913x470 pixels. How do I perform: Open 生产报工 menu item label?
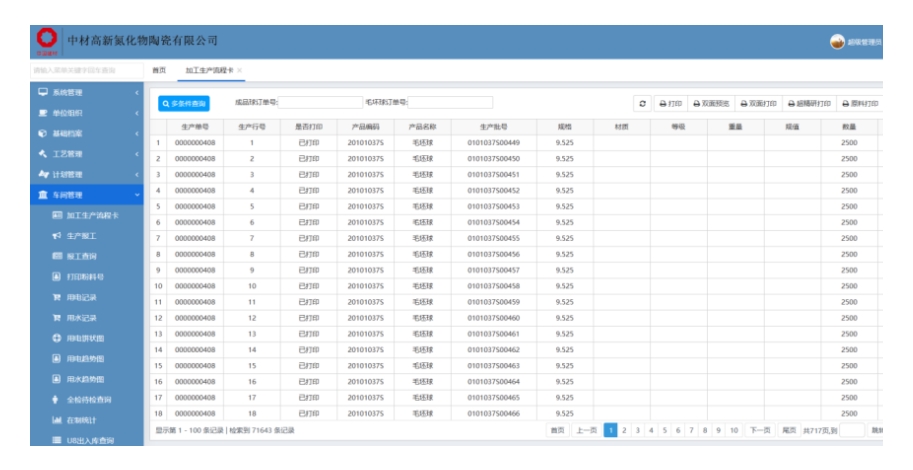[82, 236]
